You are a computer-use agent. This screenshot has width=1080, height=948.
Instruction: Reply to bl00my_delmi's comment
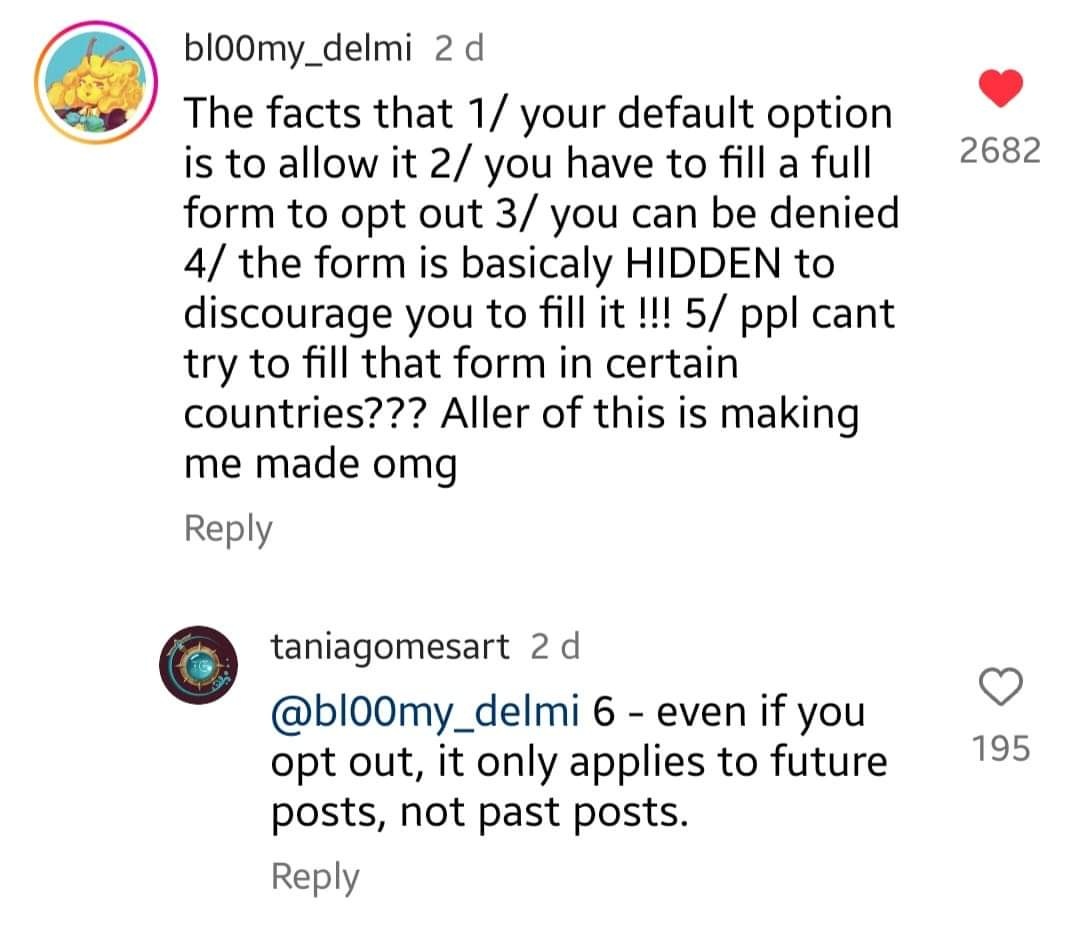[x=228, y=529]
